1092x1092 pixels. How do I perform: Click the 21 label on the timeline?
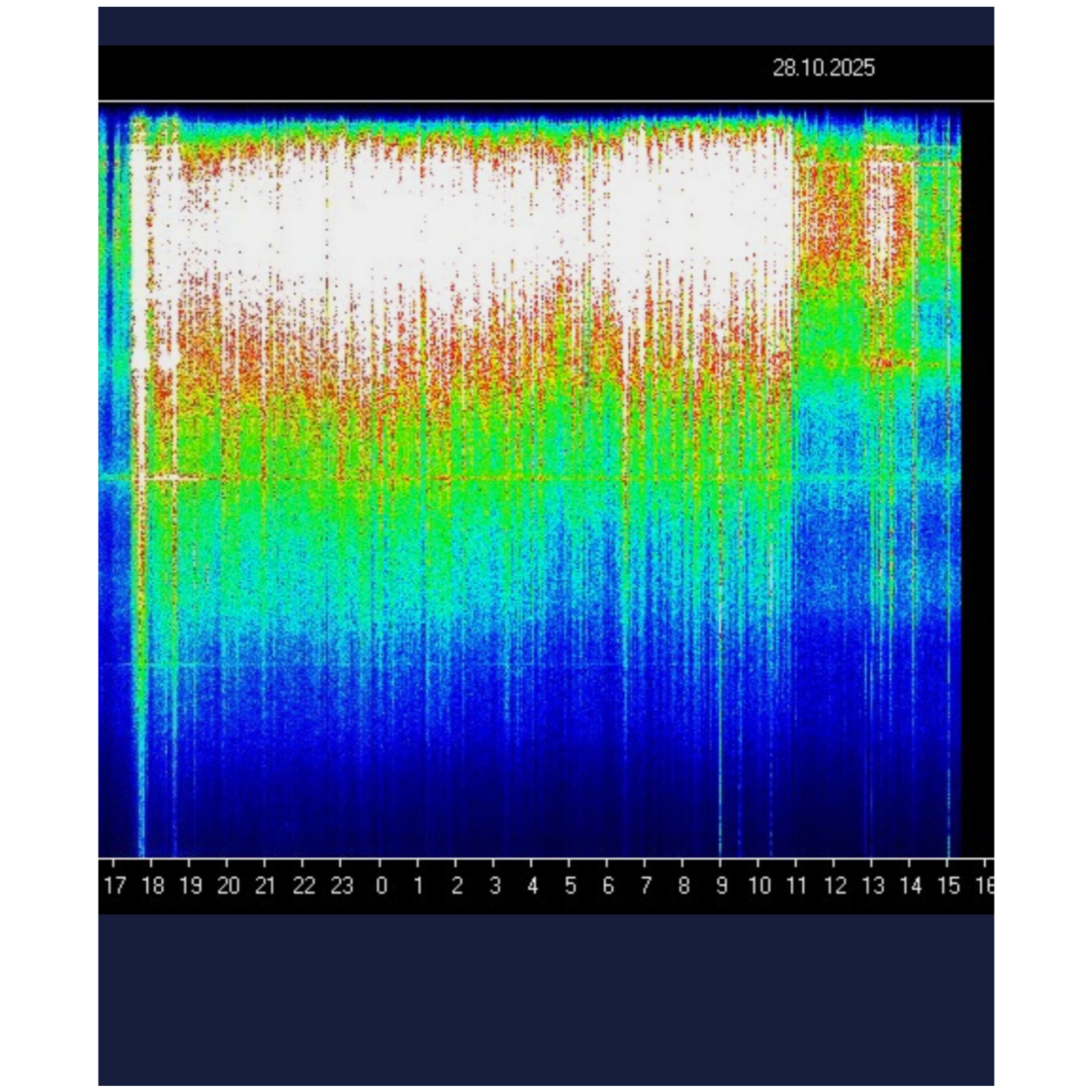(265, 886)
